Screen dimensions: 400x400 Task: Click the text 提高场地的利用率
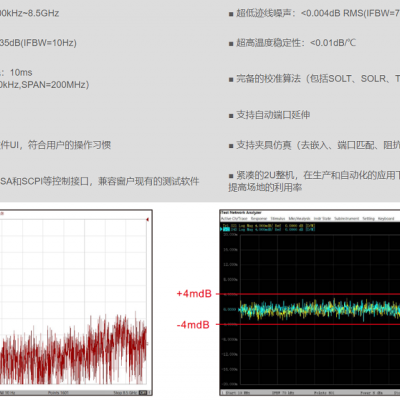265,188
